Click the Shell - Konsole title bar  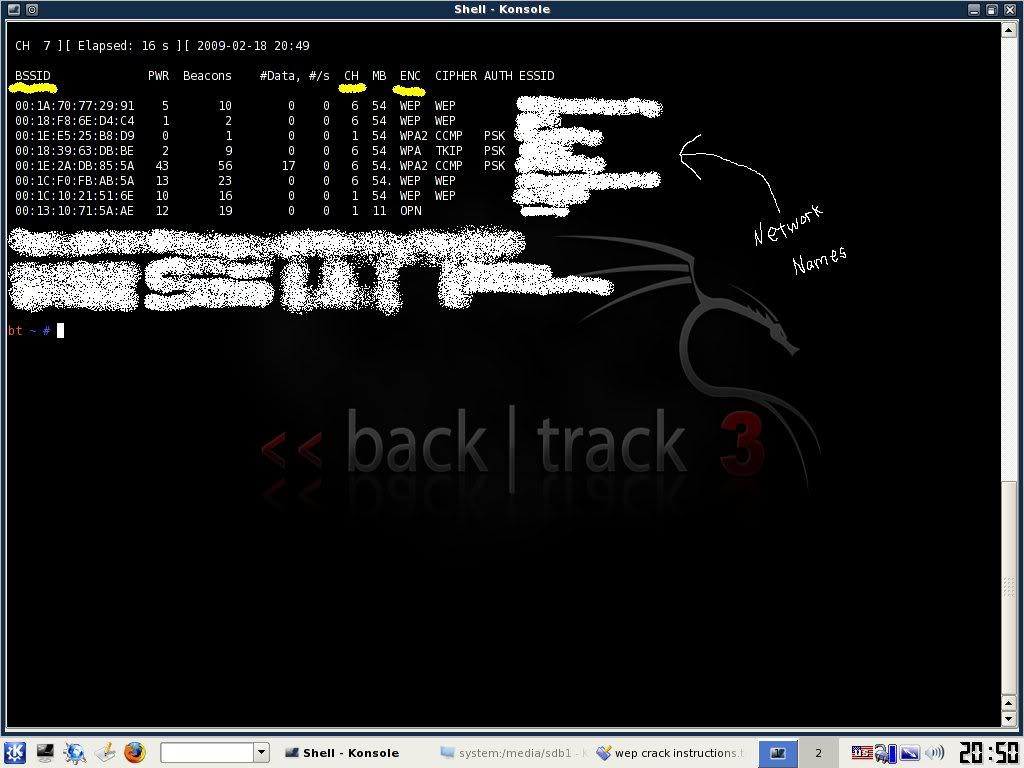pos(502,9)
